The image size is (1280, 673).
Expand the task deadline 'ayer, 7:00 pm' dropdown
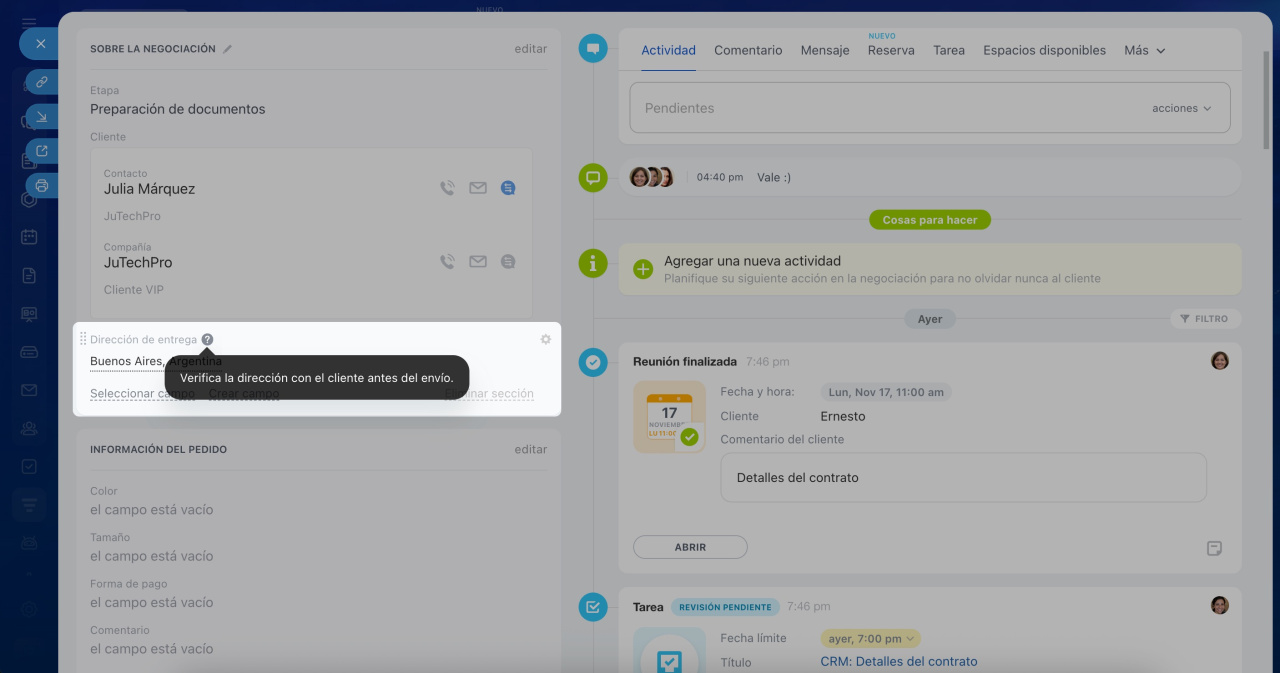(x=871, y=638)
